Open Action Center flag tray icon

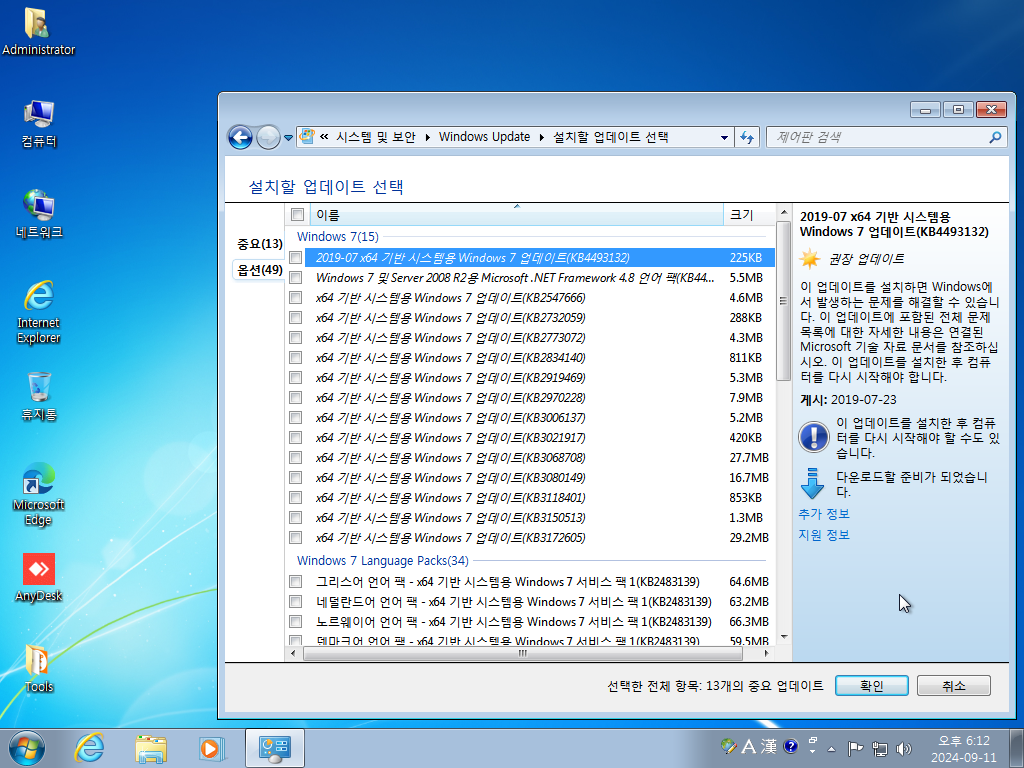855,748
